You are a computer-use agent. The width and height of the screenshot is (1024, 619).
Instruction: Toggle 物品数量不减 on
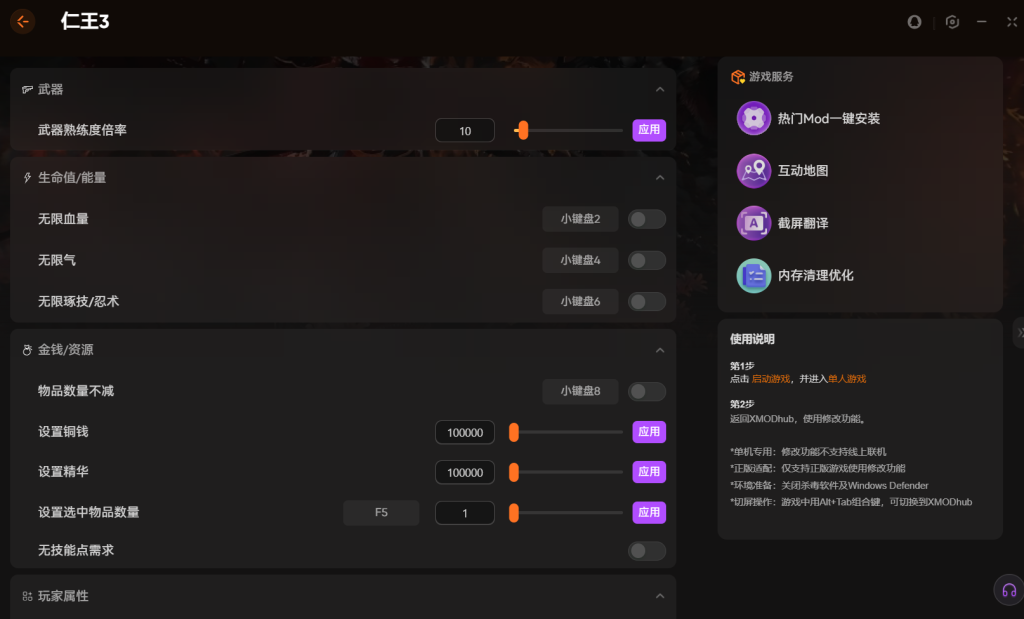pyautogui.click(x=646, y=391)
